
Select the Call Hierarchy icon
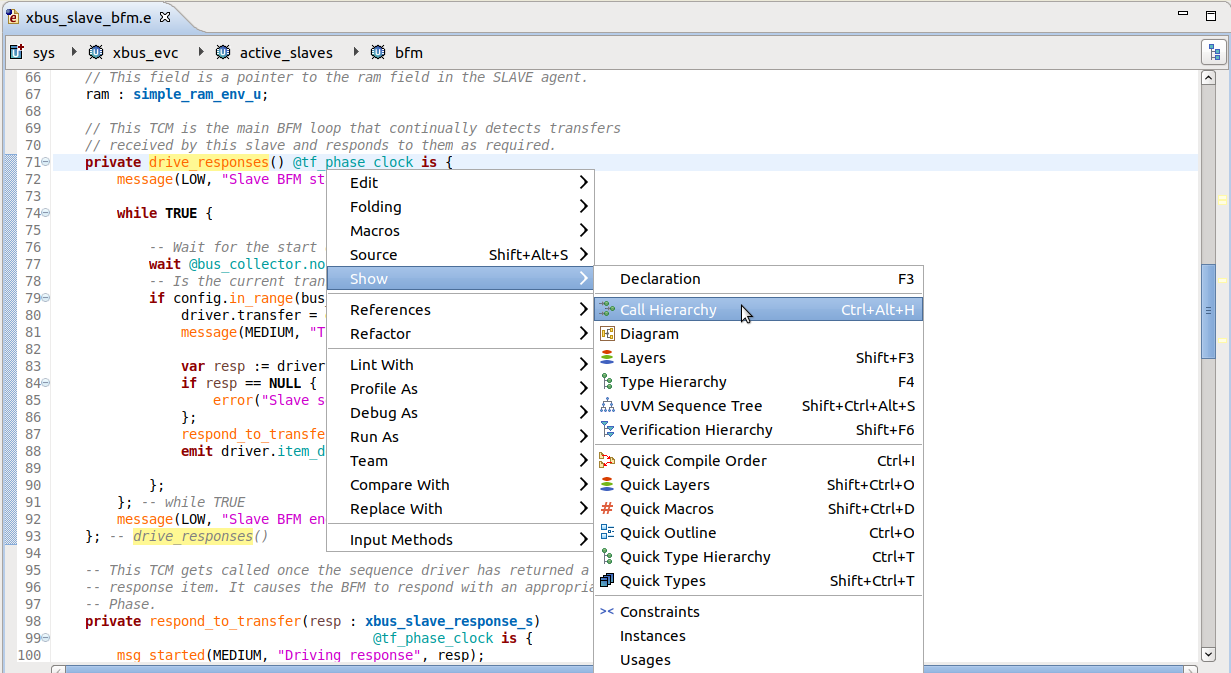[x=607, y=310]
